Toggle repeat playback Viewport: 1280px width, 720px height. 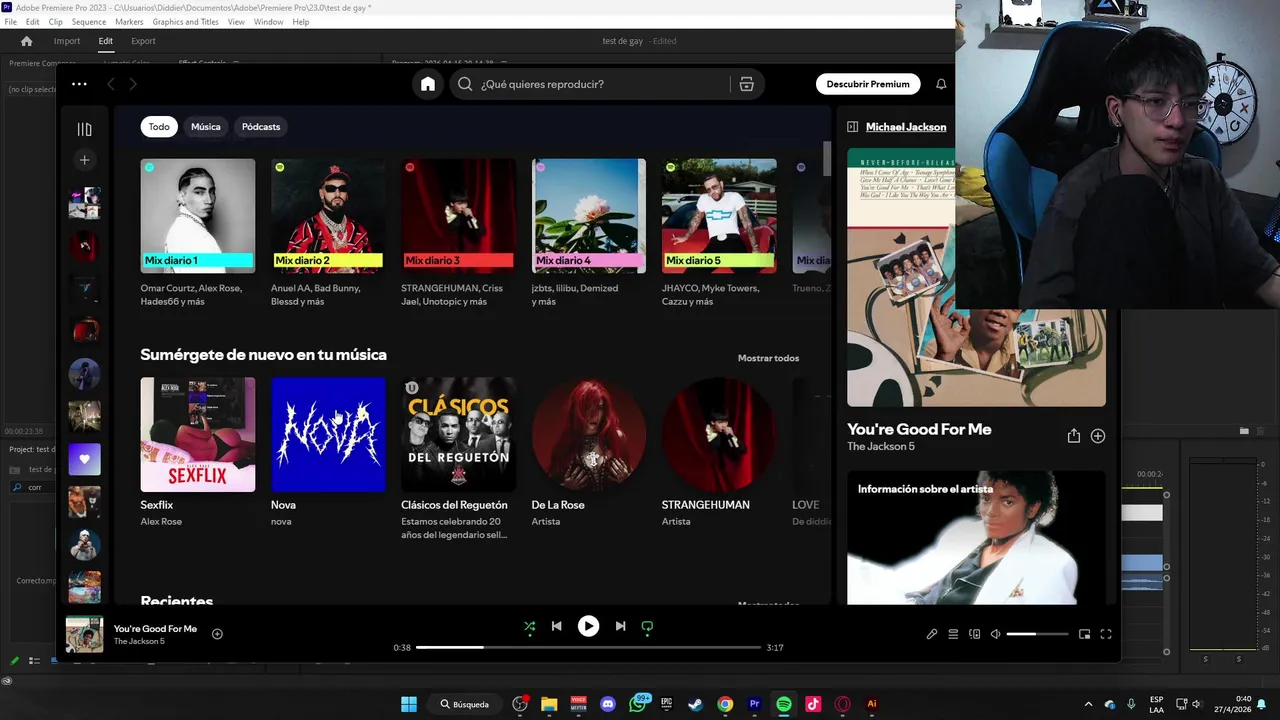tap(647, 627)
